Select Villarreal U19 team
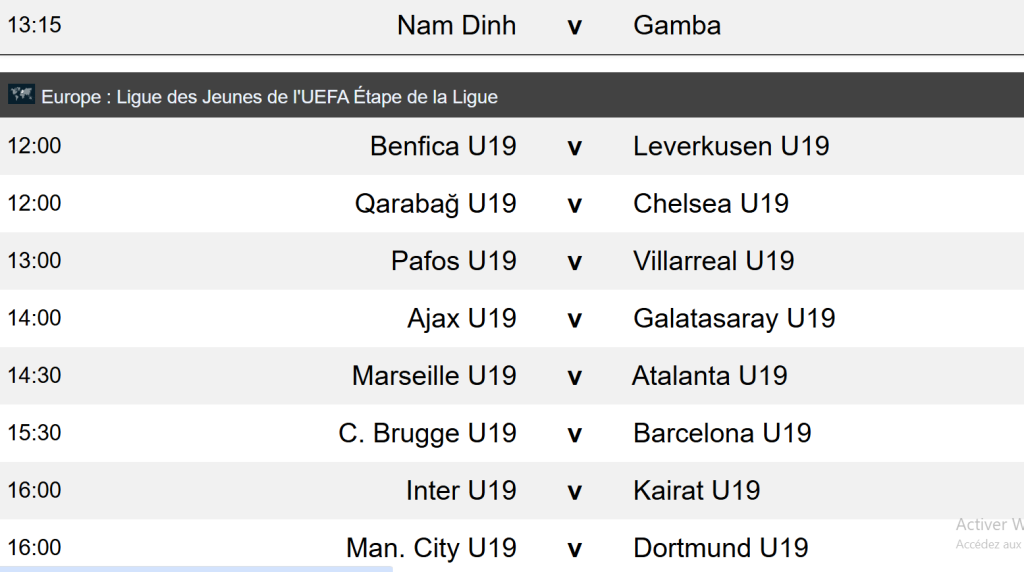 pyautogui.click(x=713, y=261)
